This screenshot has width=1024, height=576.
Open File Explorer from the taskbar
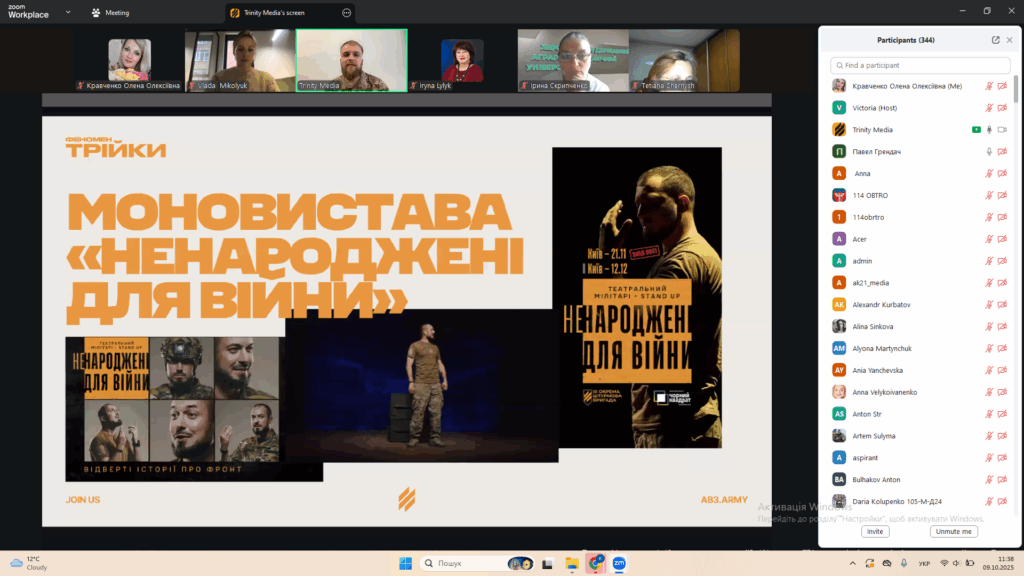[571, 563]
